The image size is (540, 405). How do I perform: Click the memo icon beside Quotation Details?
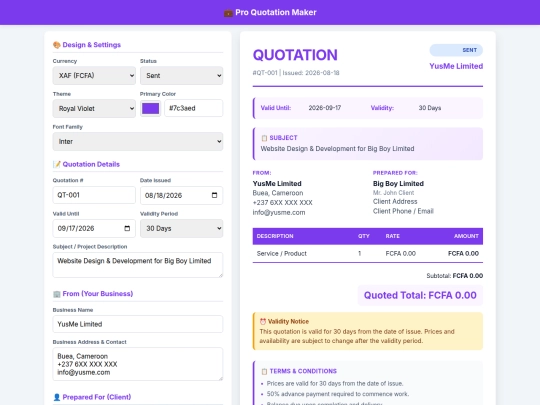[x=56, y=164]
